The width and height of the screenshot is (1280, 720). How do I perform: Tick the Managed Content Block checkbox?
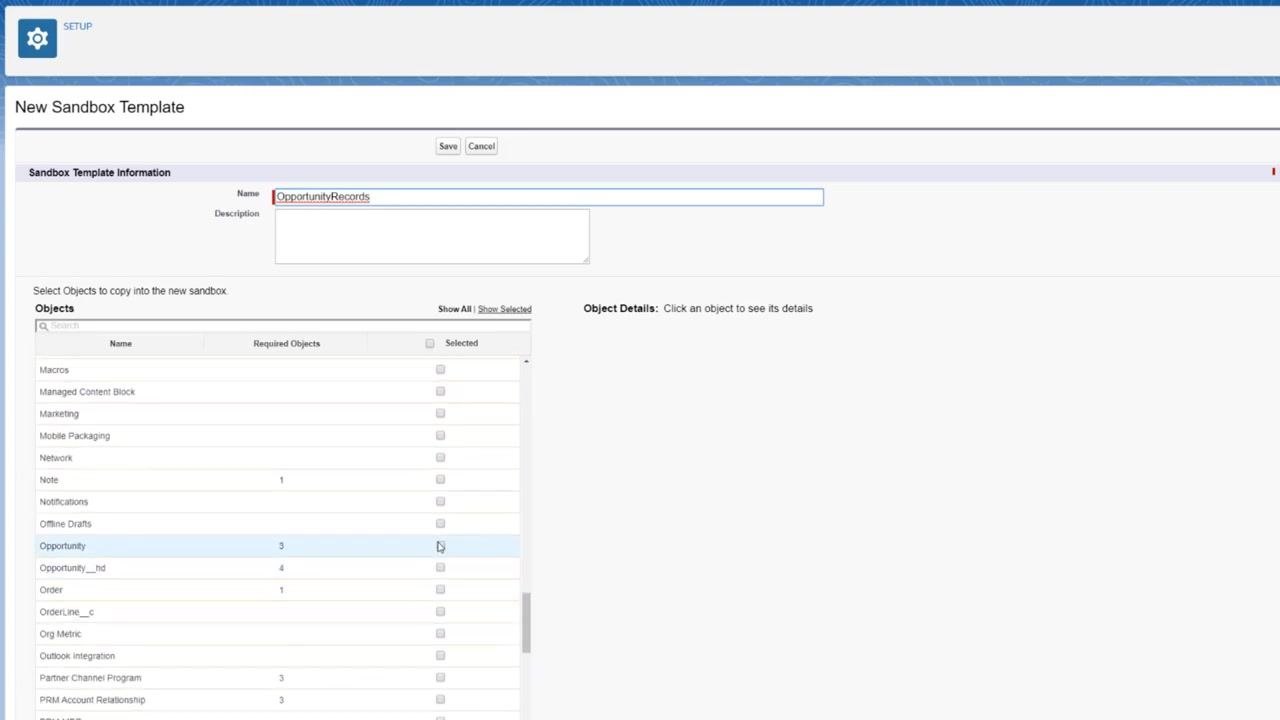(440, 391)
